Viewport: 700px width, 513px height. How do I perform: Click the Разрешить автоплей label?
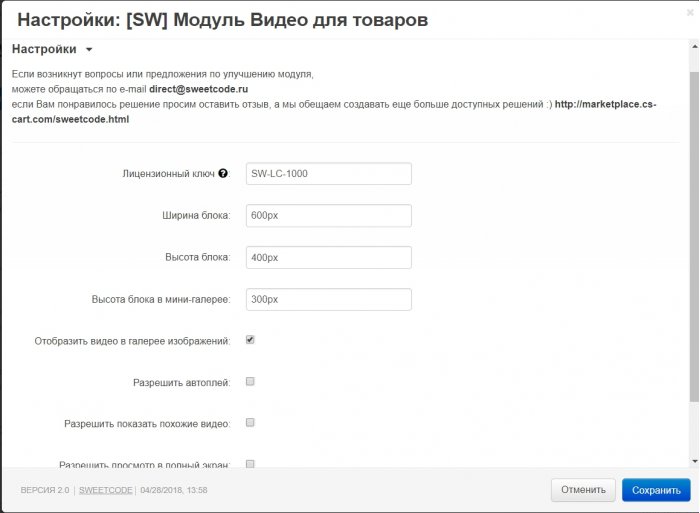click(x=182, y=383)
